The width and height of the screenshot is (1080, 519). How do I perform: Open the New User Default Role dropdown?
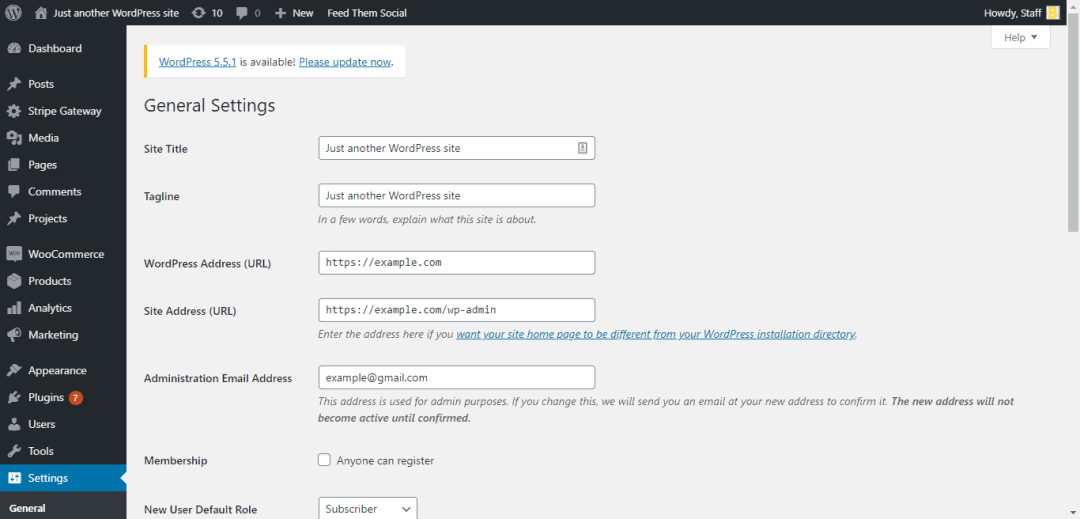click(x=368, y=509)
